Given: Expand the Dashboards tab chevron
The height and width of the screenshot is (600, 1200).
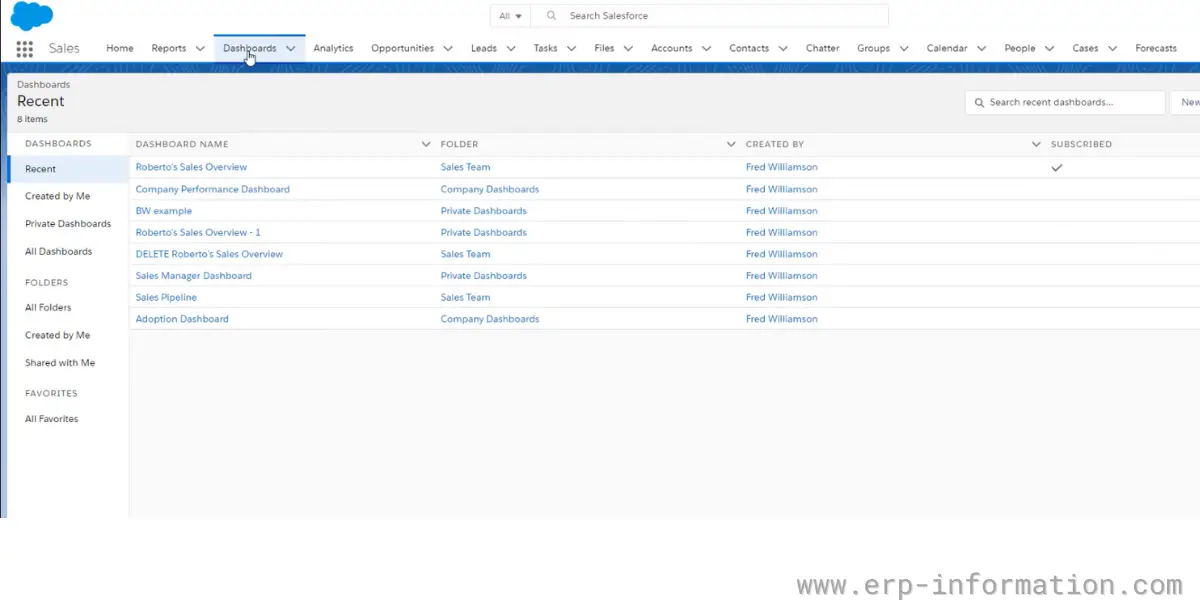Looking at the screenshot, I should pyautogui.click(x=291, y=48).
